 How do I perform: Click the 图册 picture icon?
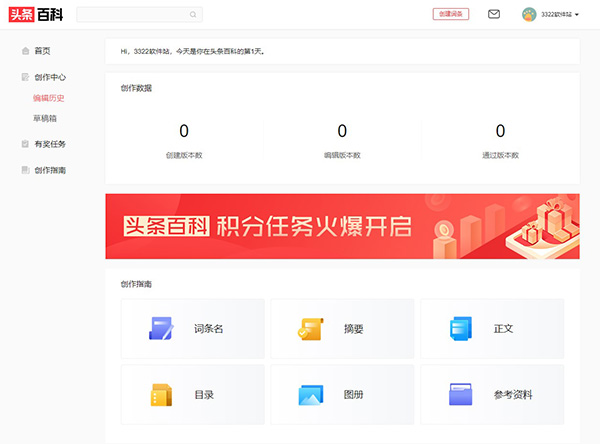point(311,395)
